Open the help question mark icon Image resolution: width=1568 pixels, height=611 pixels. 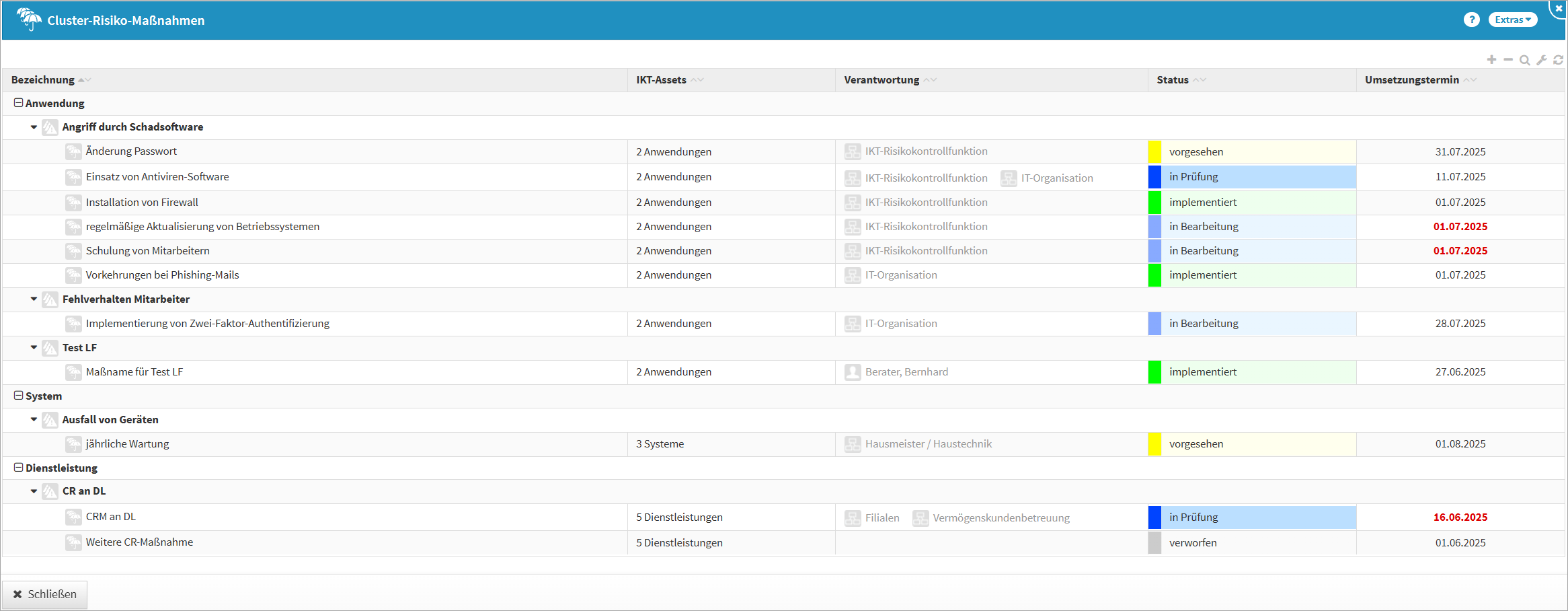[1472, 20]
